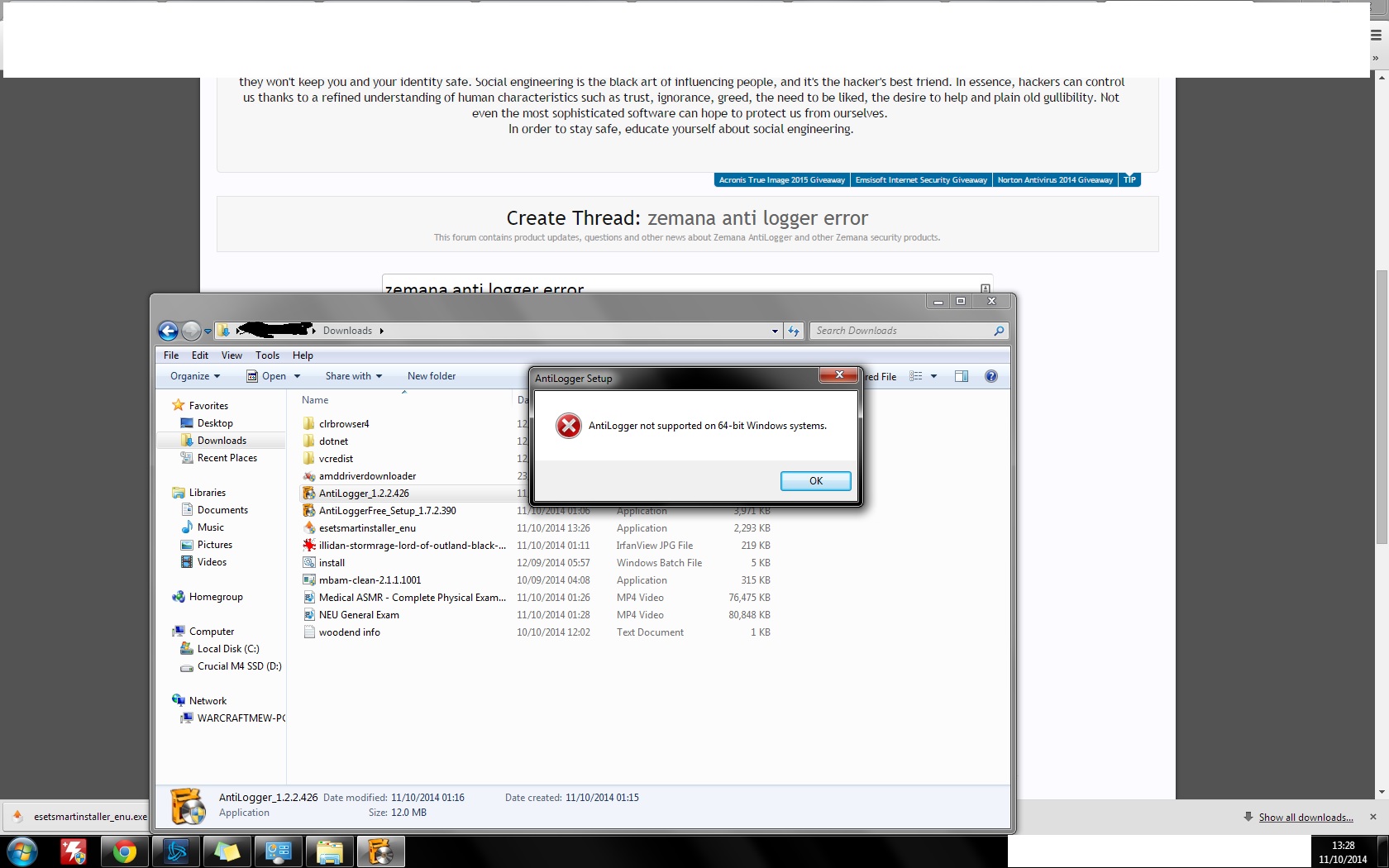Viewport: 1389px width, 868px height.
Task: Click the arrow after Downloads in address bar
Action: click(382, 331)
